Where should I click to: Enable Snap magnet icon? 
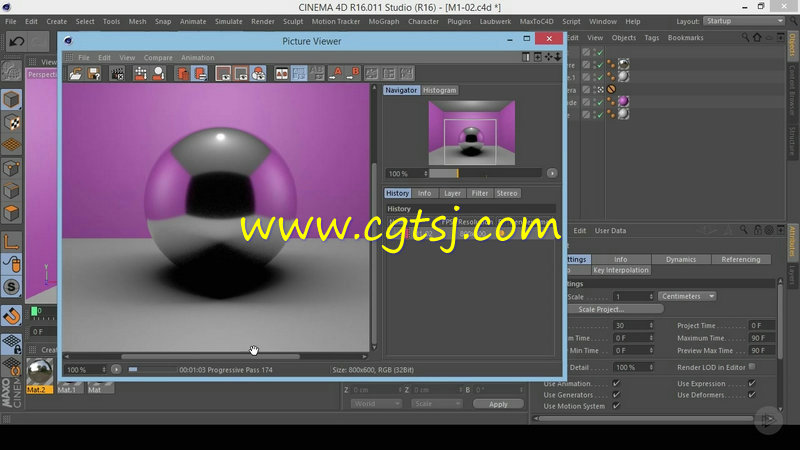(11, 316)
